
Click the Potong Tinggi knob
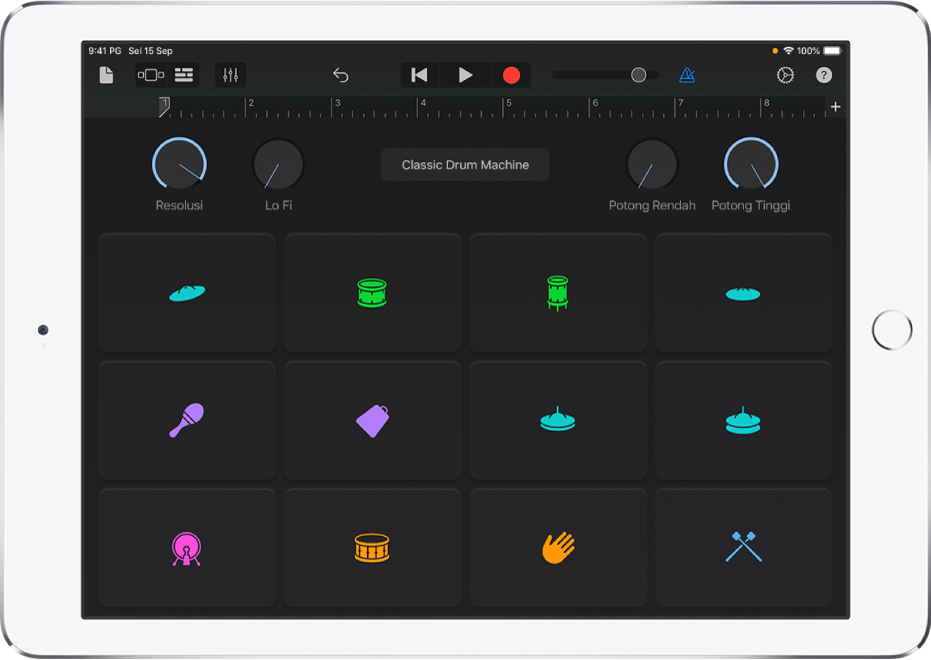tap(751, 164)
